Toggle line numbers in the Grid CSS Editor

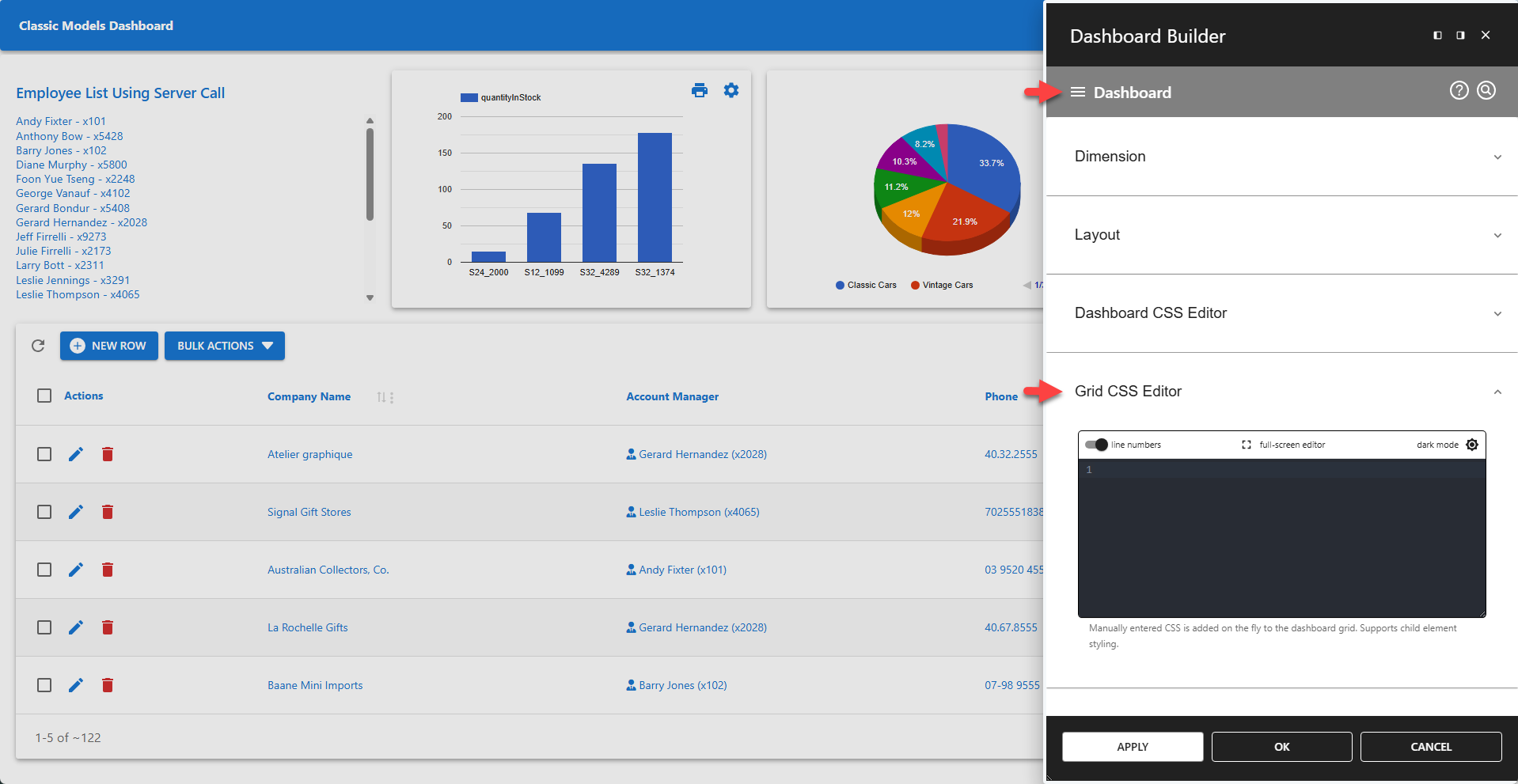pyautogui.click(x=1097, y=445)
